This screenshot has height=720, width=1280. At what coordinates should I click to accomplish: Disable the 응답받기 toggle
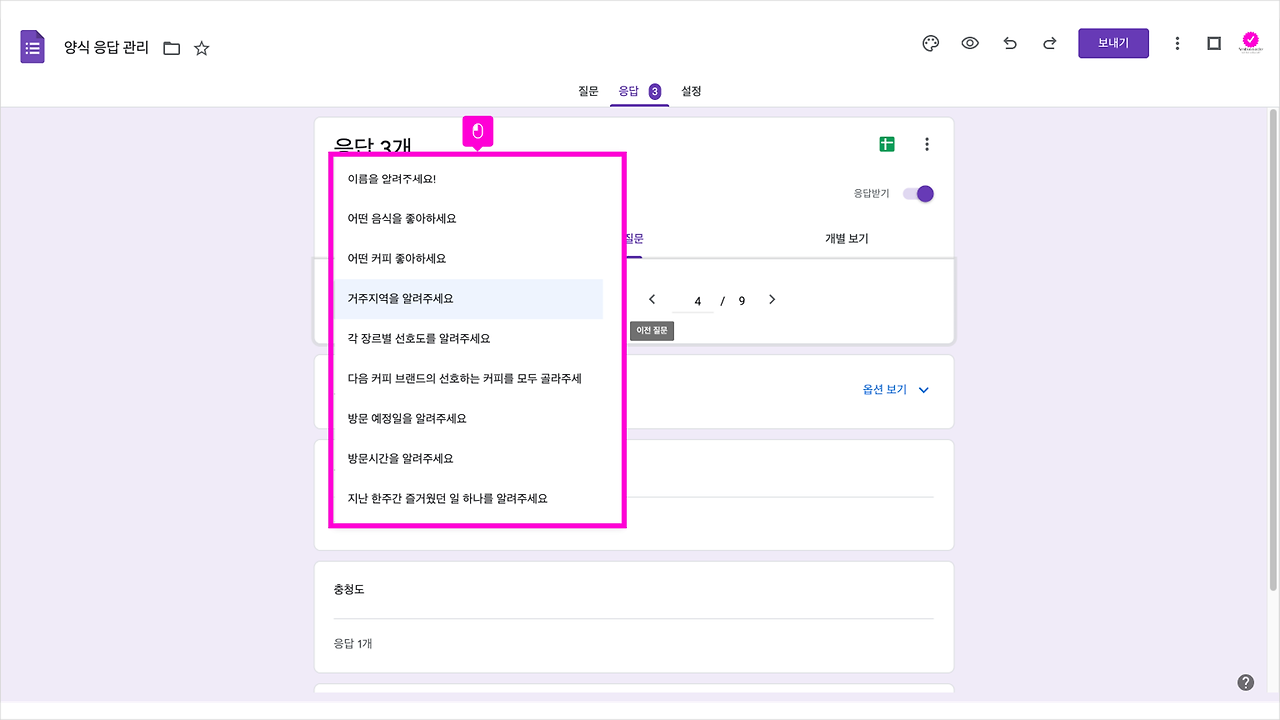917,193
